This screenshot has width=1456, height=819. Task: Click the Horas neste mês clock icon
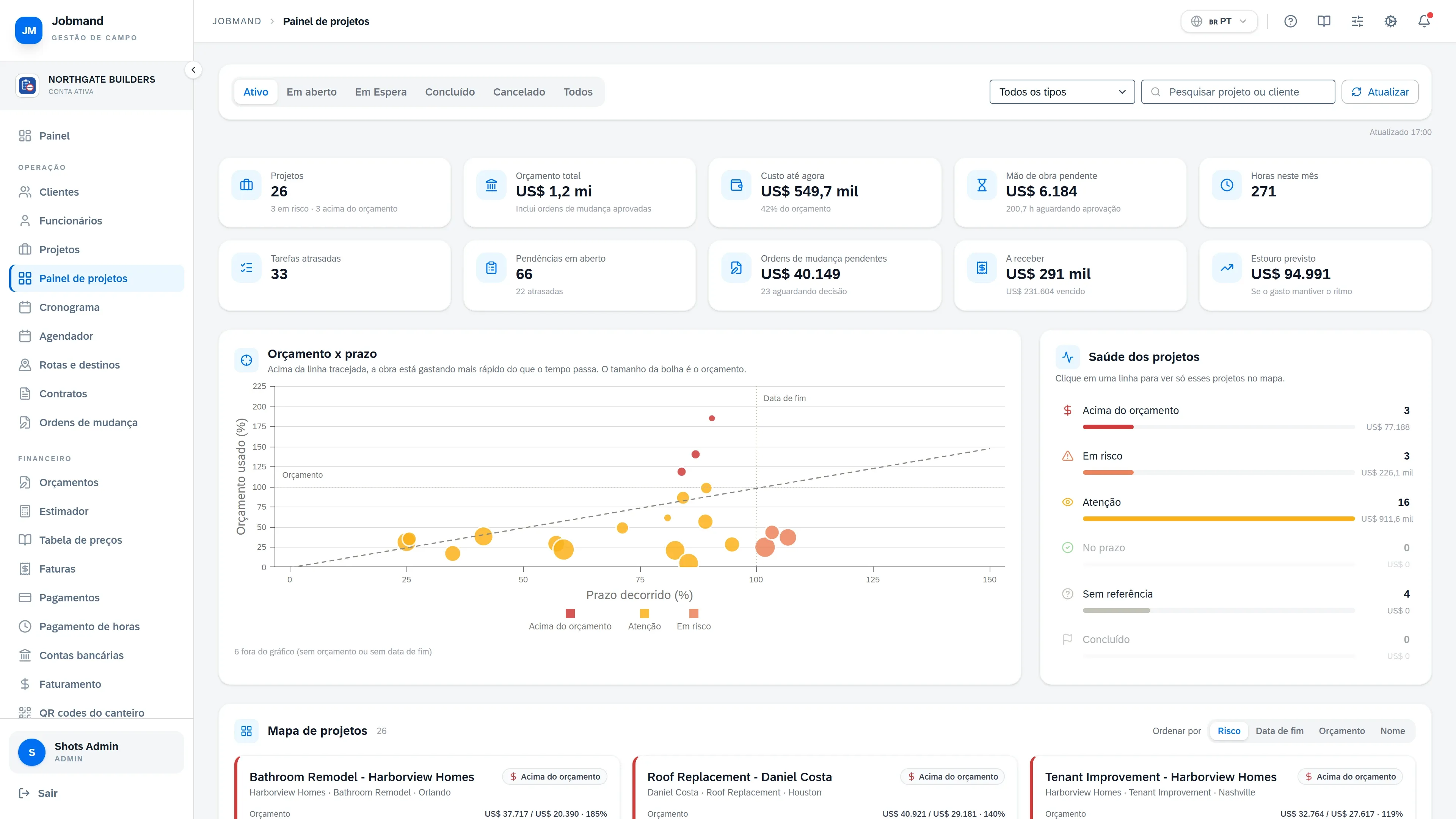1227,185
